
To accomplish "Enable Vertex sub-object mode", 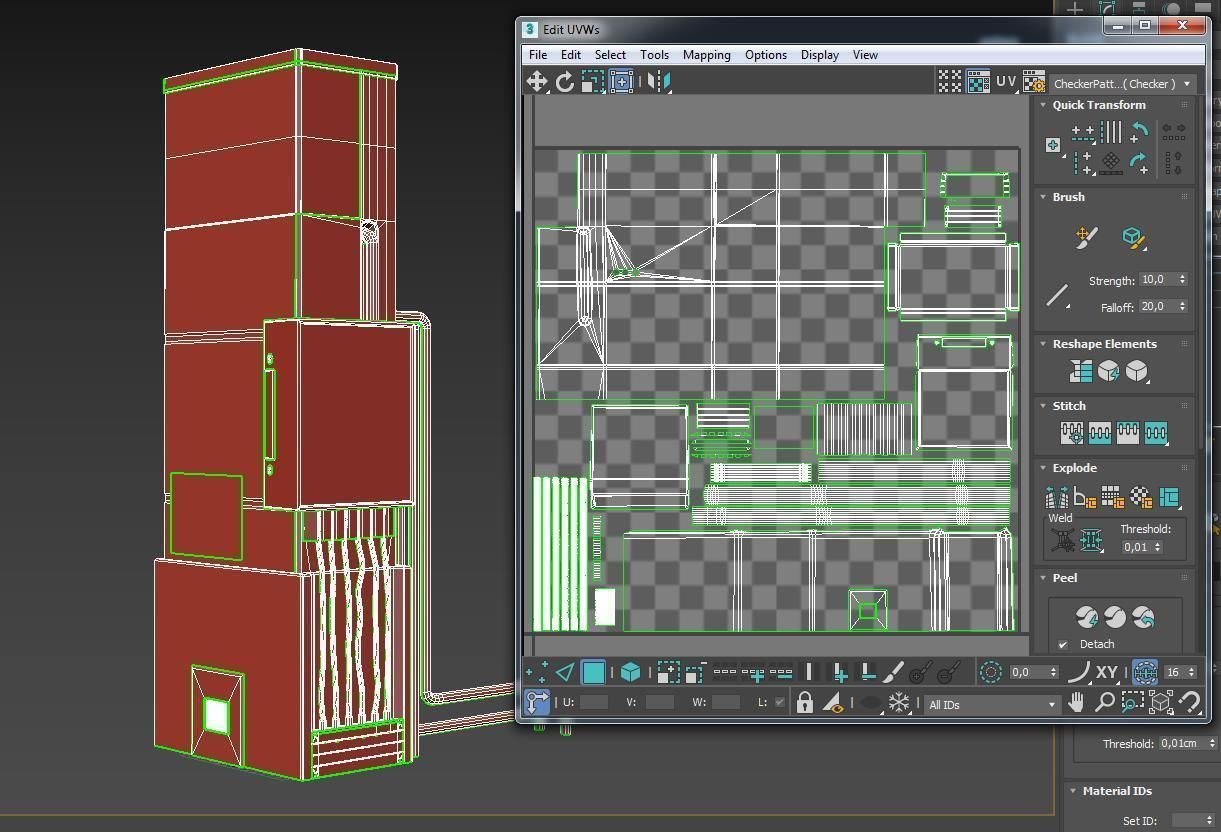I will pyautogui.click(x=537, y=672).
